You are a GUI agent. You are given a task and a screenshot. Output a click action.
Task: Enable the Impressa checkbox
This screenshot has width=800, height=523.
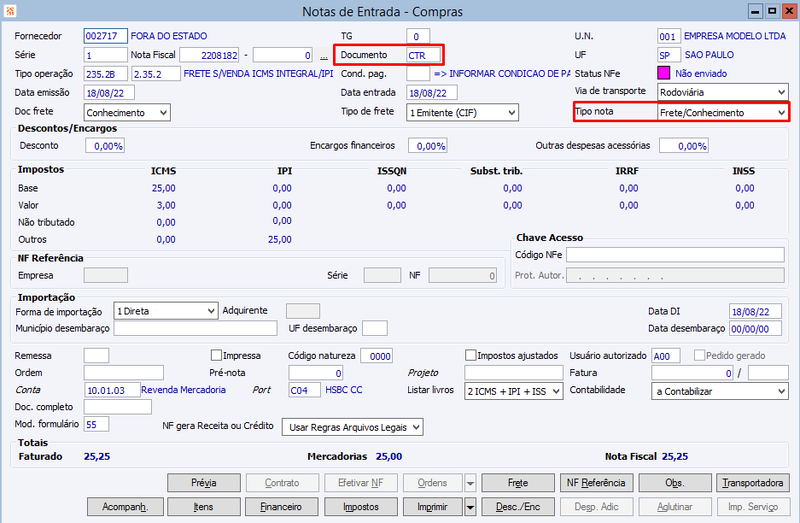point(216,355)
